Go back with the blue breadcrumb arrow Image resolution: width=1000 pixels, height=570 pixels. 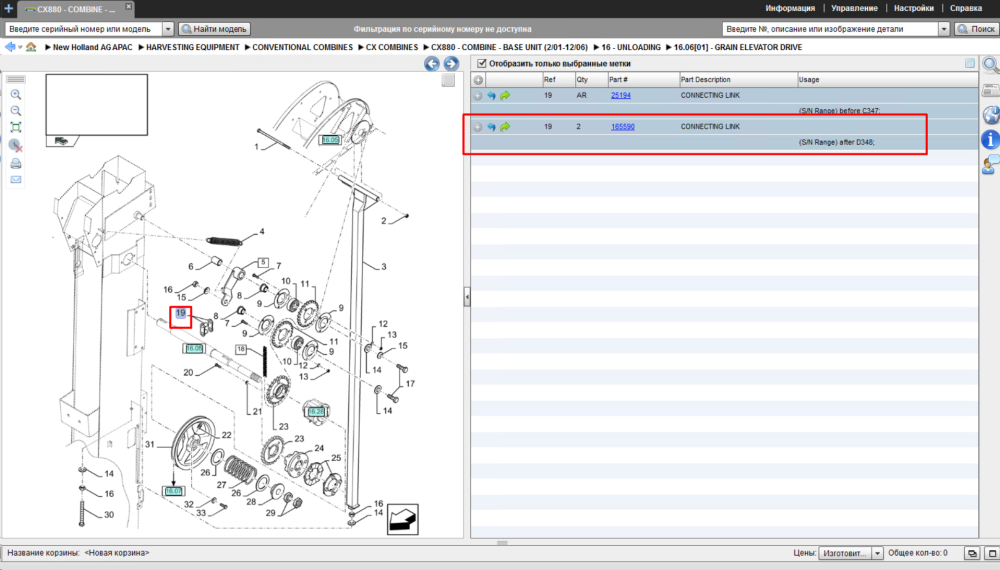(x=10, y=47)
